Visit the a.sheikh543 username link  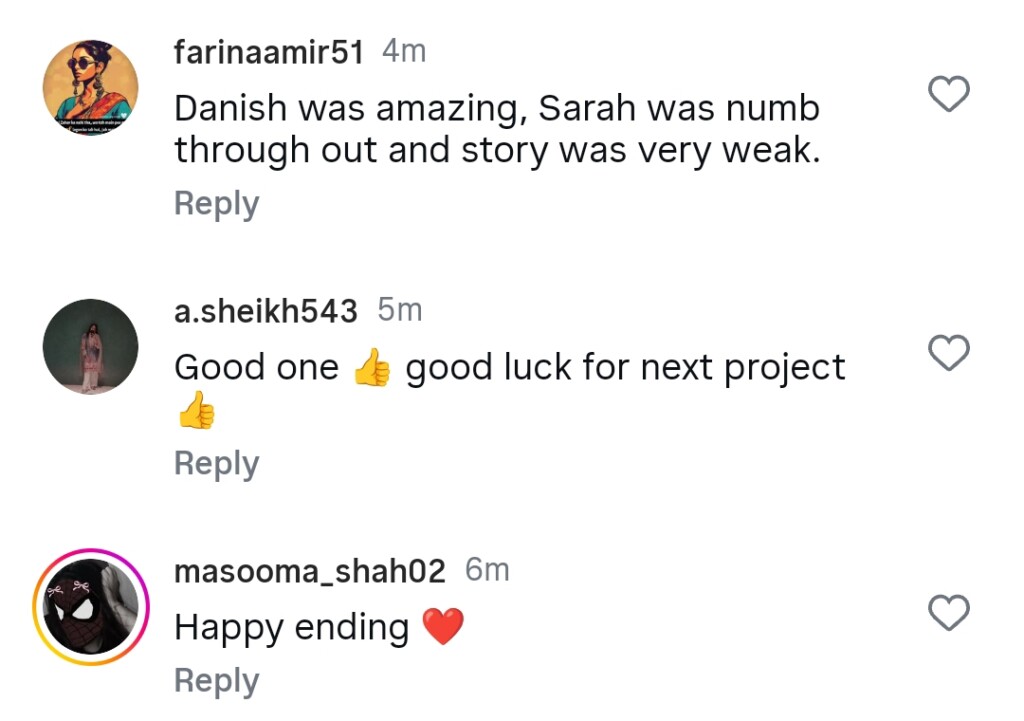tap(265, 311)
